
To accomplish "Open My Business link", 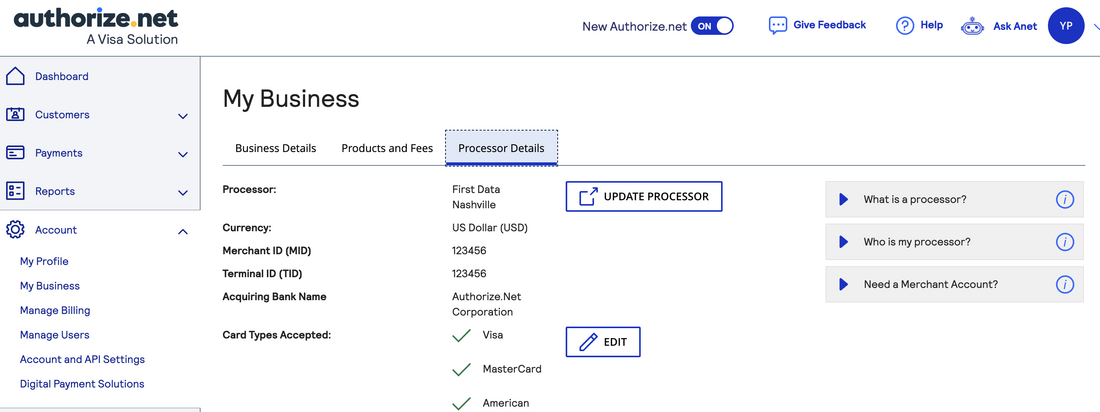I will (50, 286).
